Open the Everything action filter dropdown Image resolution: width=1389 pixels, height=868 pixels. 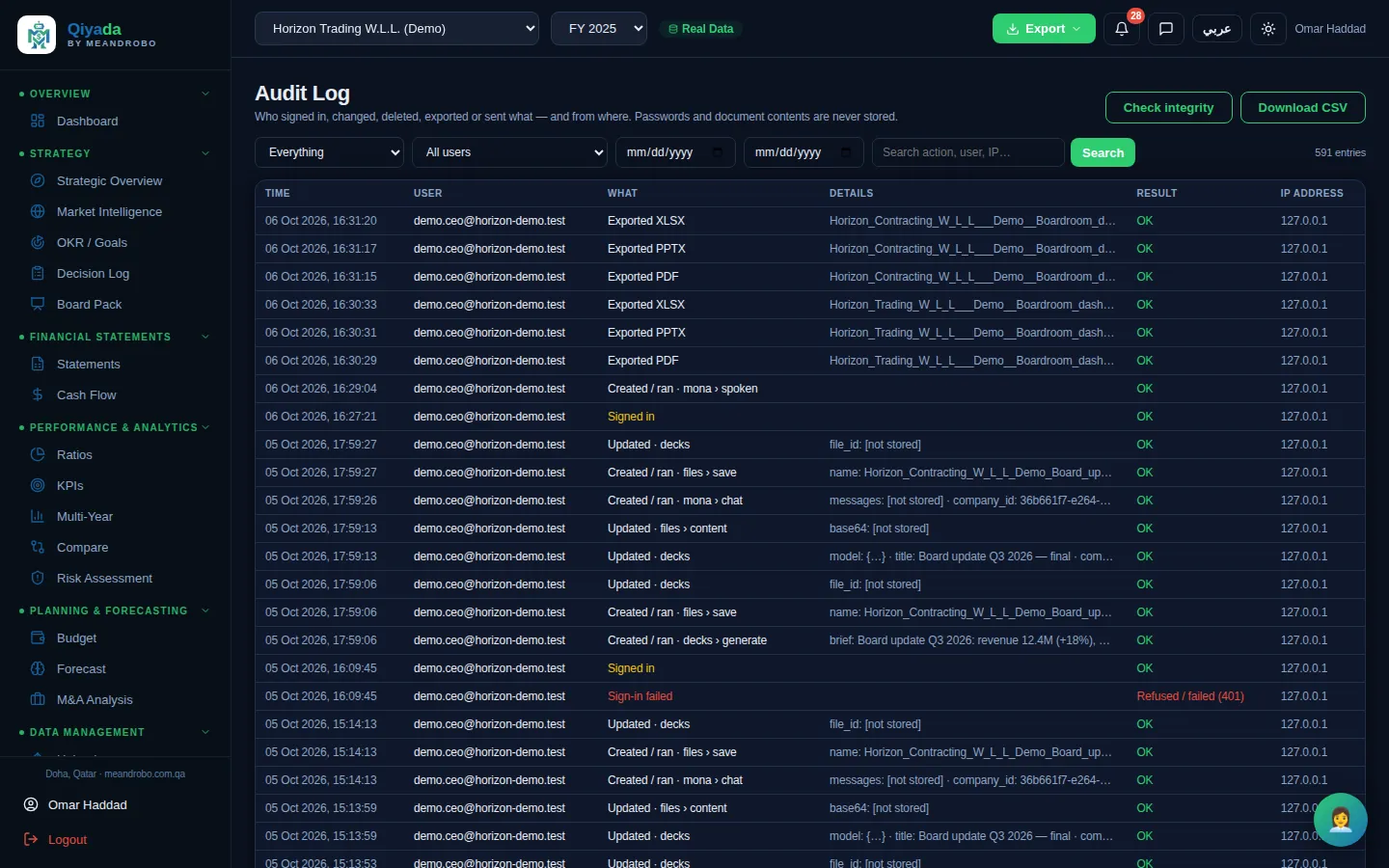click(330, 152)
